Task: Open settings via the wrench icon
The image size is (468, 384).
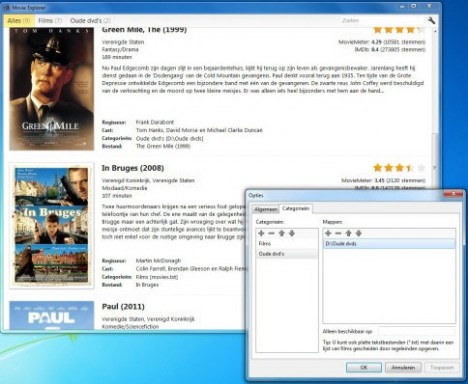Action: click(x=431, y=21)
